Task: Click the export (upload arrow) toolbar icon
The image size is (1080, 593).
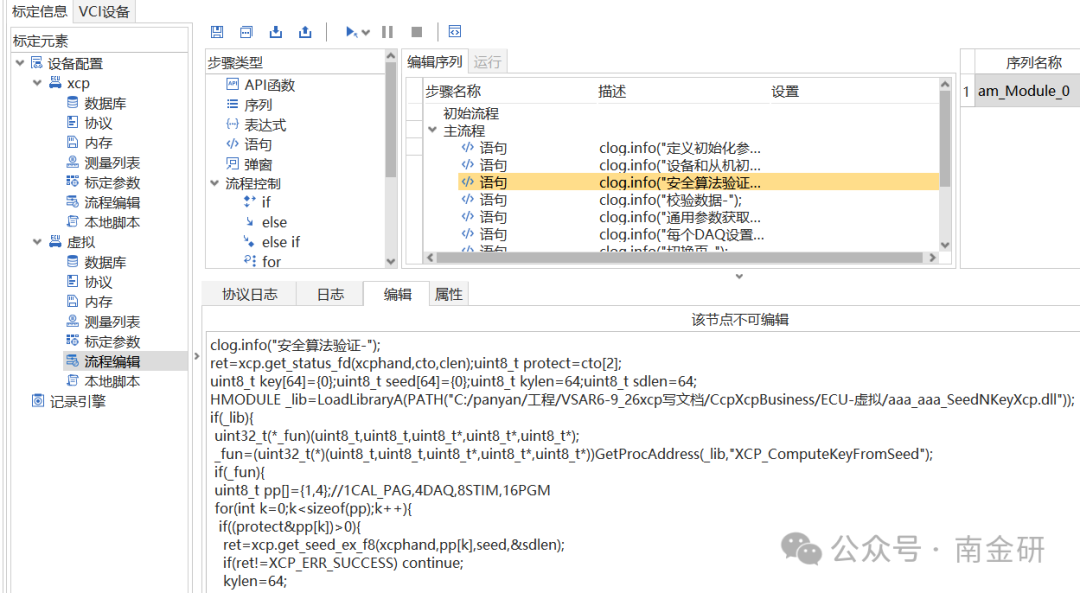Action: tap(305, 31)
